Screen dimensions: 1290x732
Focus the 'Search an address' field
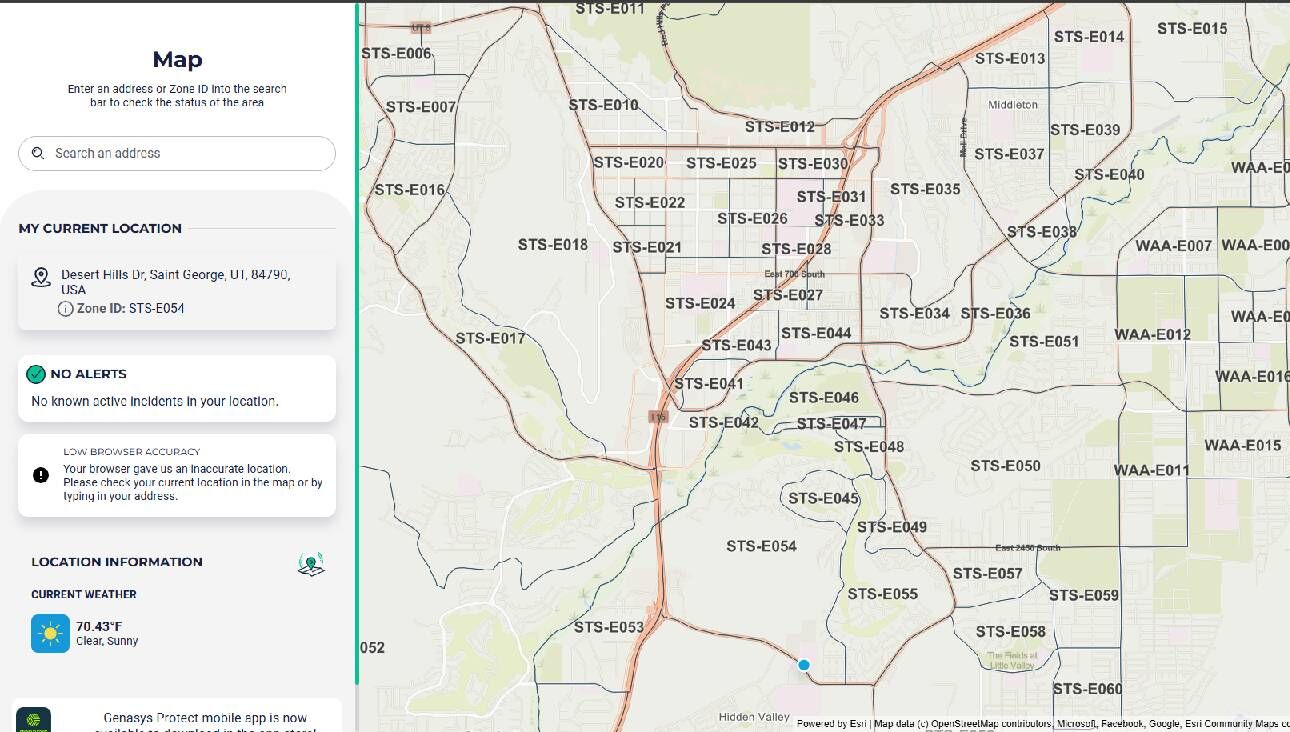click(177, 153)
